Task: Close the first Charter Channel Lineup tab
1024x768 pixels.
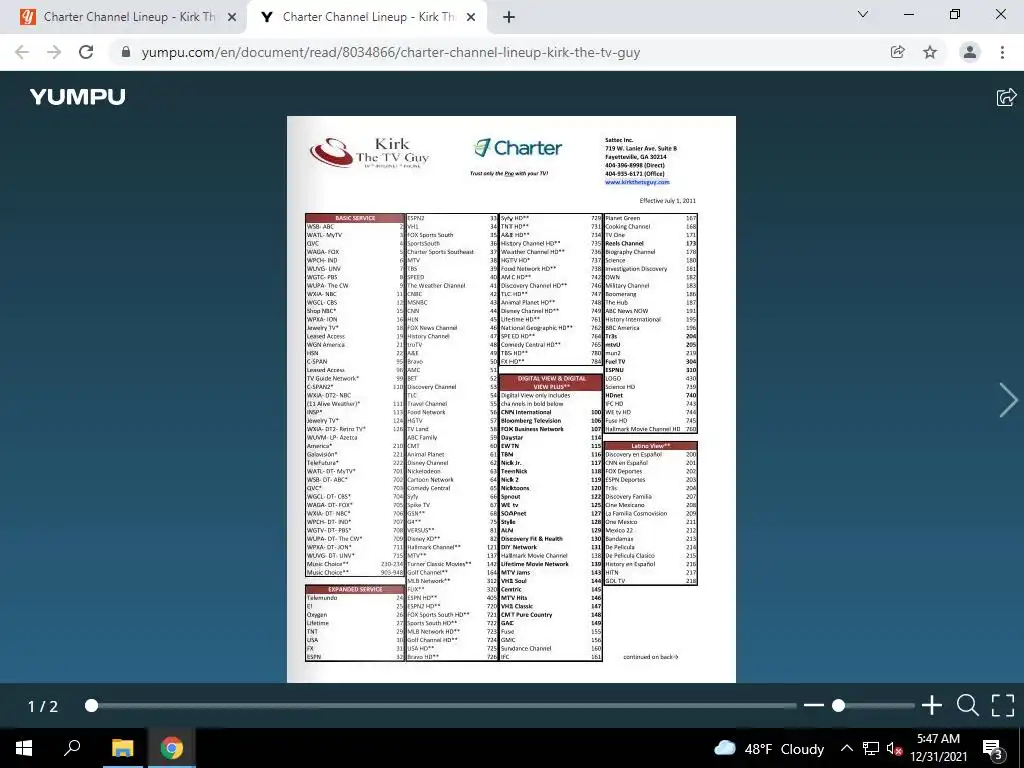Action: point(232,18)
